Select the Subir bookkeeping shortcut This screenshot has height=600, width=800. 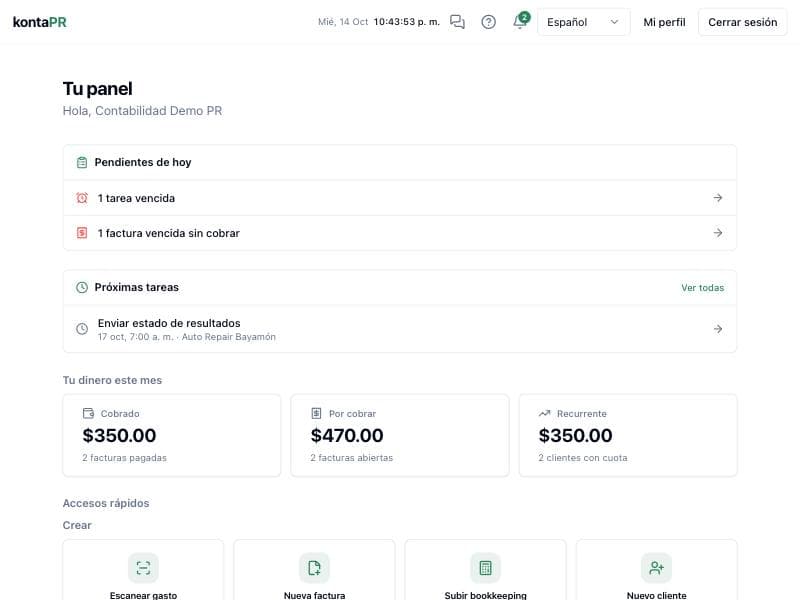pyautogui.click(x=485, y=570)
